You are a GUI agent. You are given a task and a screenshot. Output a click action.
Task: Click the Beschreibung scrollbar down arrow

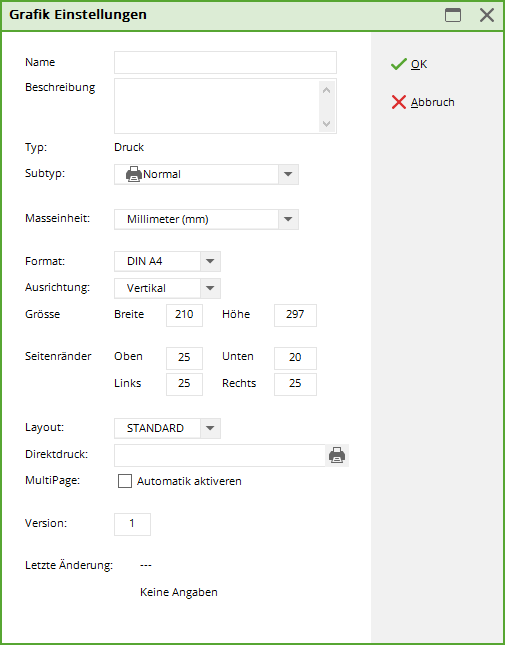pos(327,124)
